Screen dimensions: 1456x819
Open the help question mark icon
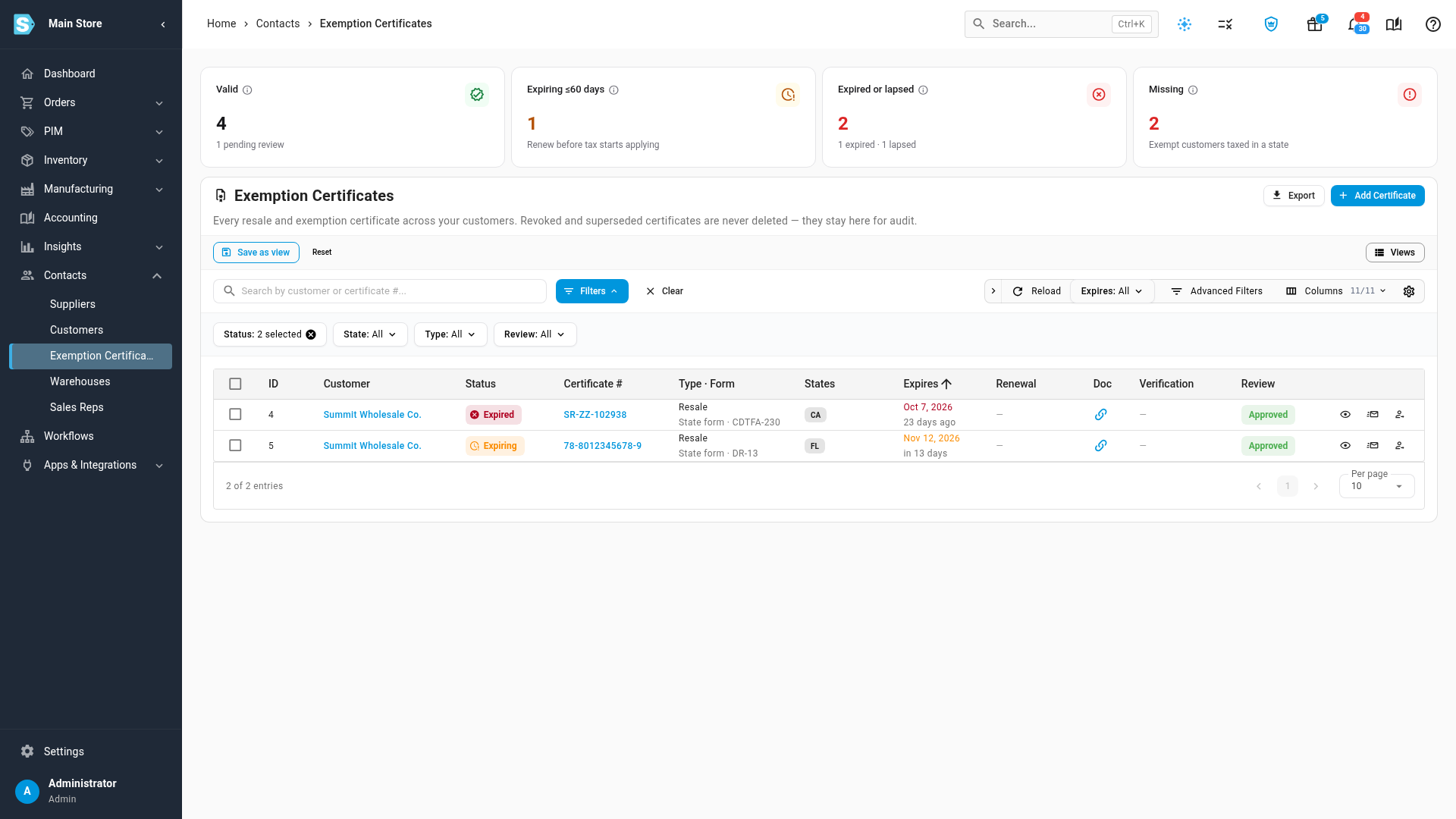1432,24
